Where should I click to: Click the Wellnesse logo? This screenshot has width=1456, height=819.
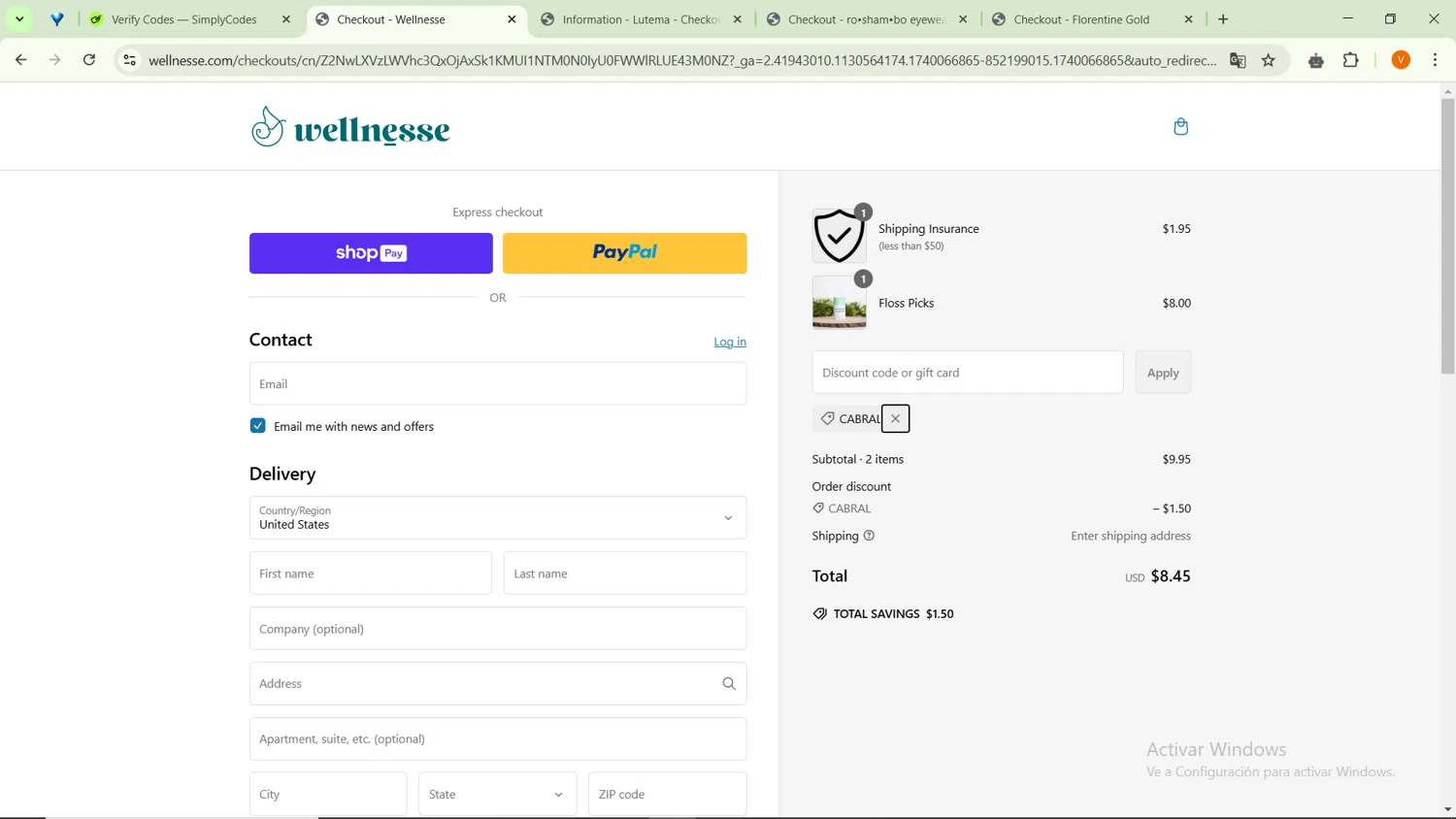pos(350,127)
